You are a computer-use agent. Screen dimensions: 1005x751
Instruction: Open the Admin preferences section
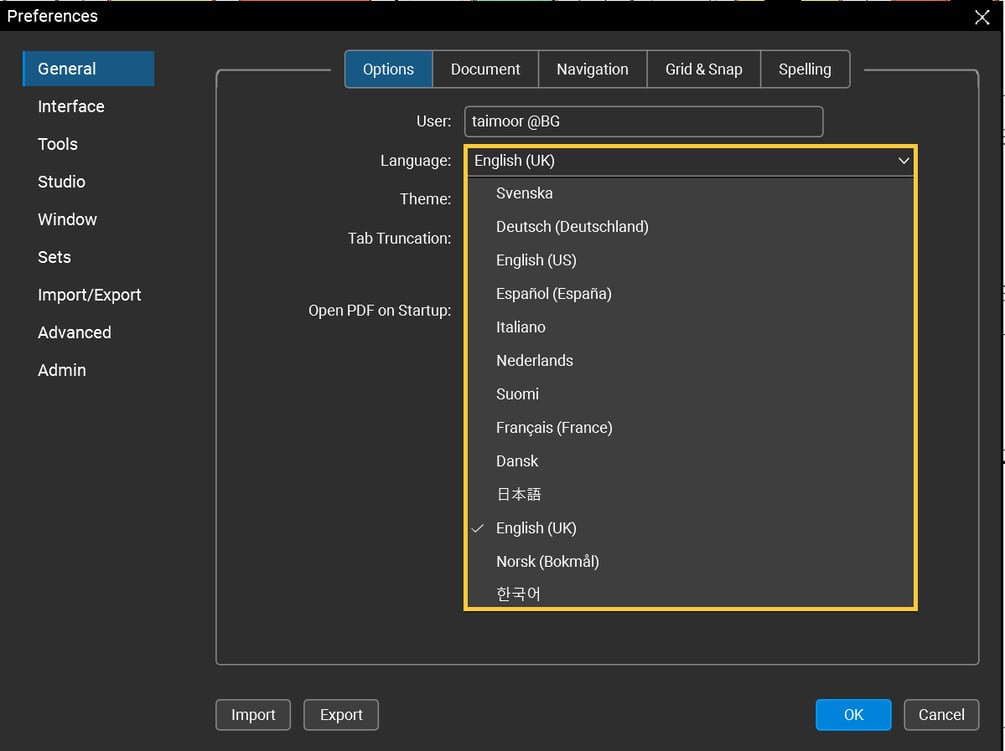(x=62, y=370)
